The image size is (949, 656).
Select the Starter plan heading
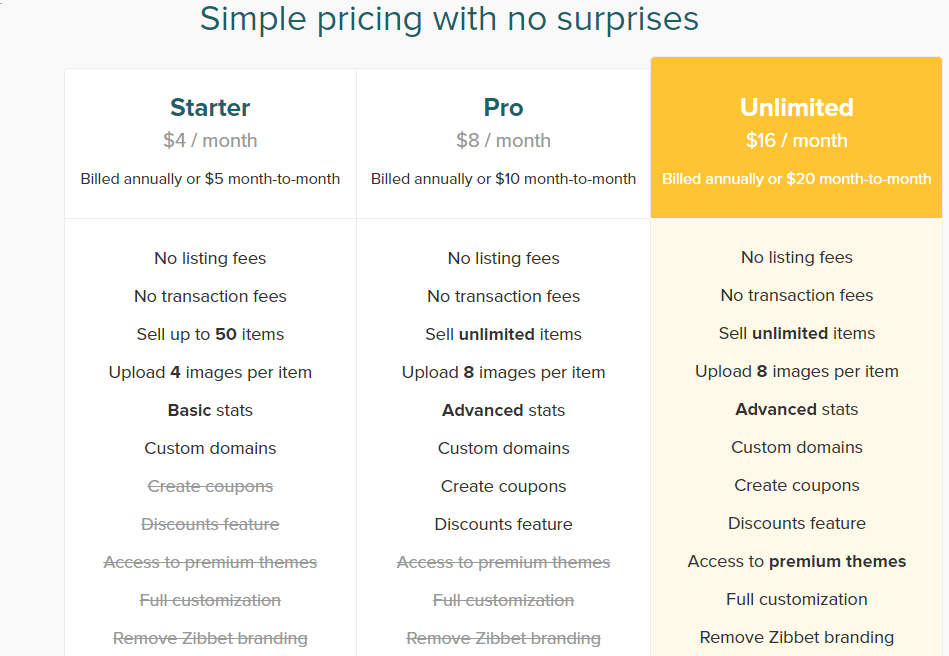[210, 108]
